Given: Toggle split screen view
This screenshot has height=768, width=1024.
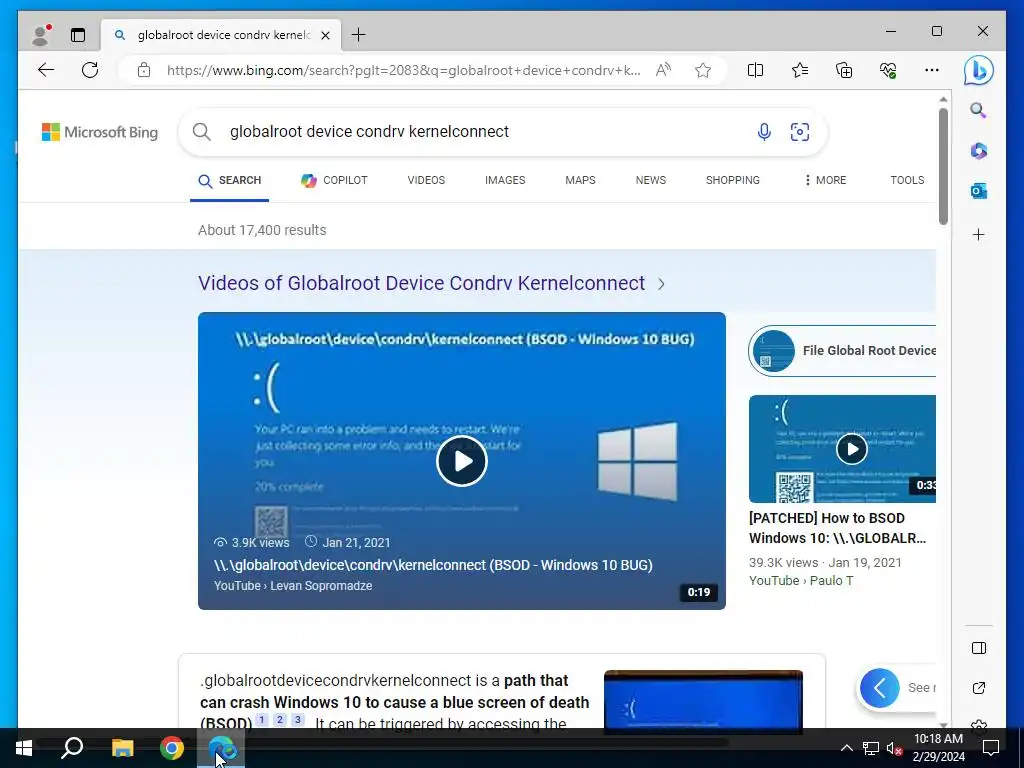Looking at the screenshot, I should tap(755, 70).
